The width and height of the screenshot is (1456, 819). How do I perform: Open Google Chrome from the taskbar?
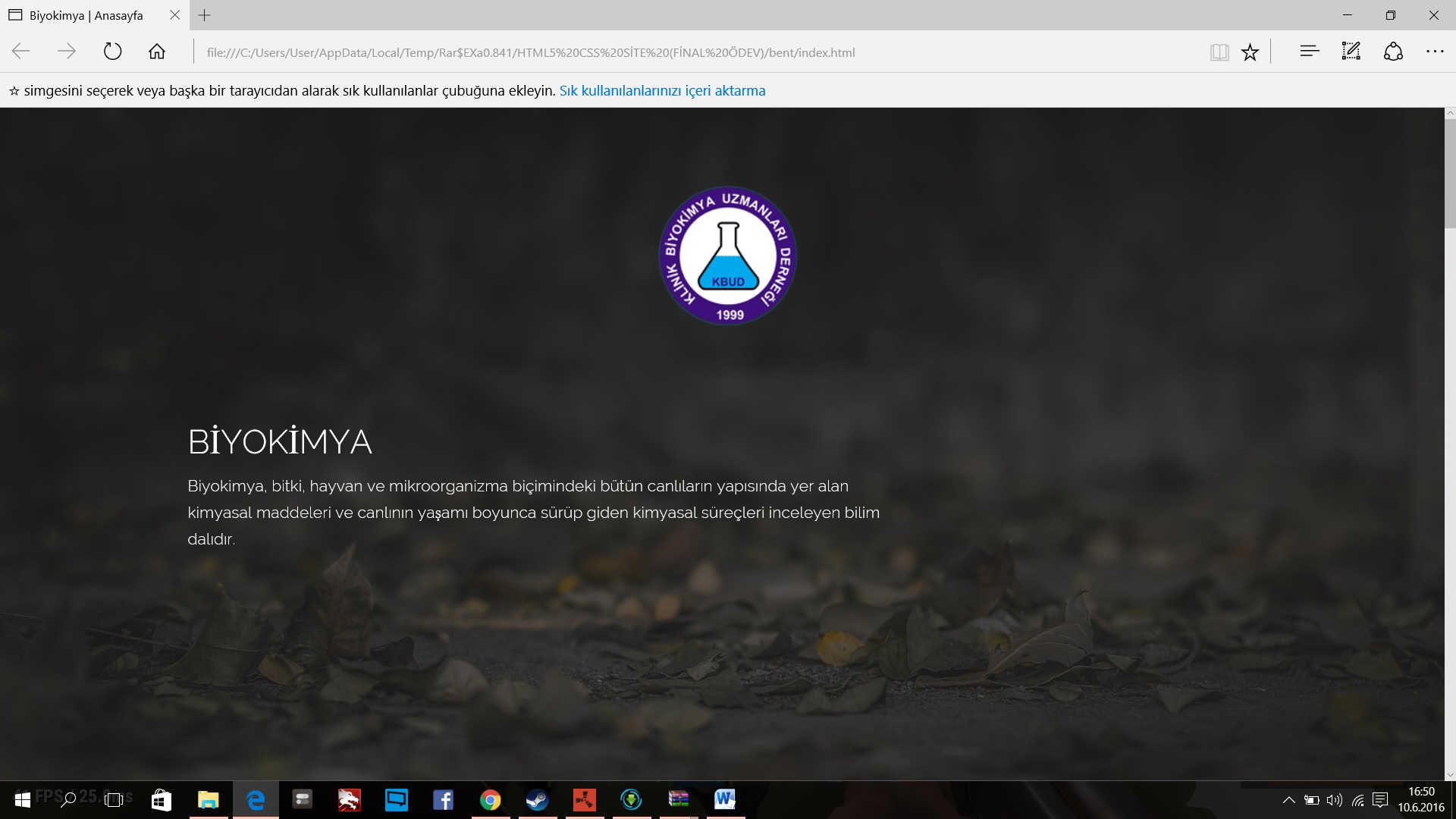[490, 800]
